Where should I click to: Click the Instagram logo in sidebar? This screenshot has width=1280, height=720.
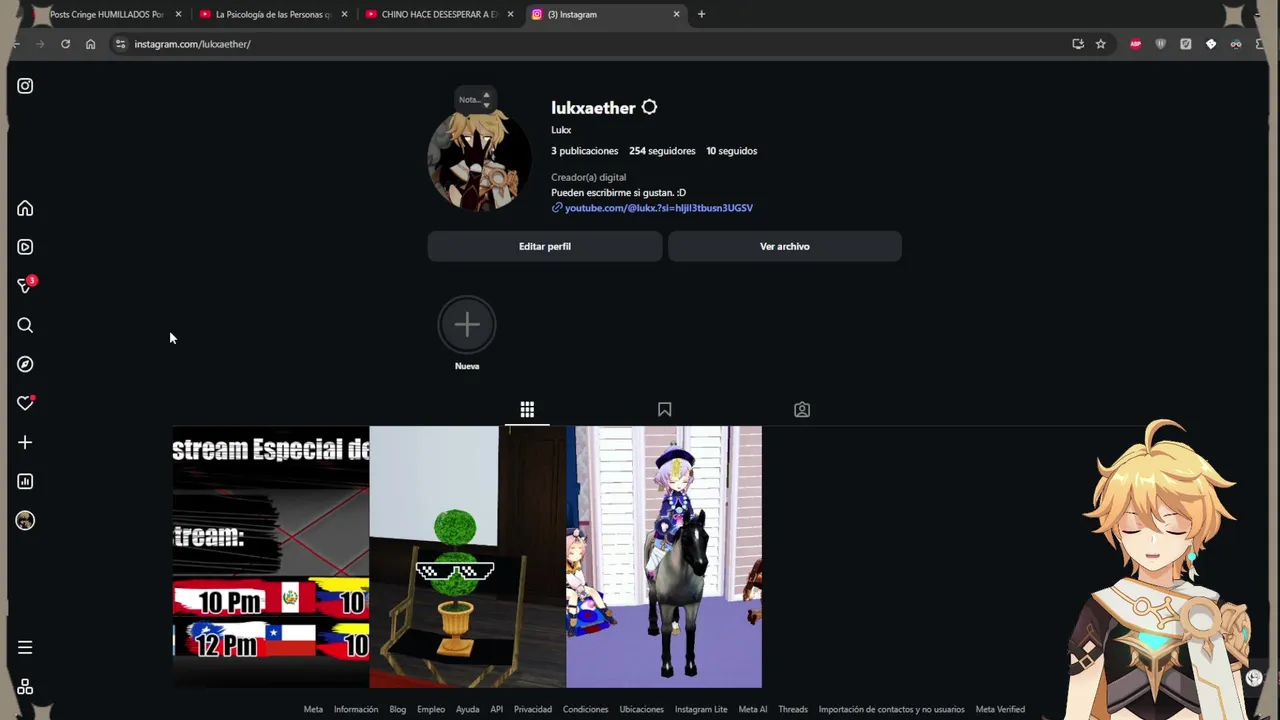point(25,86)
